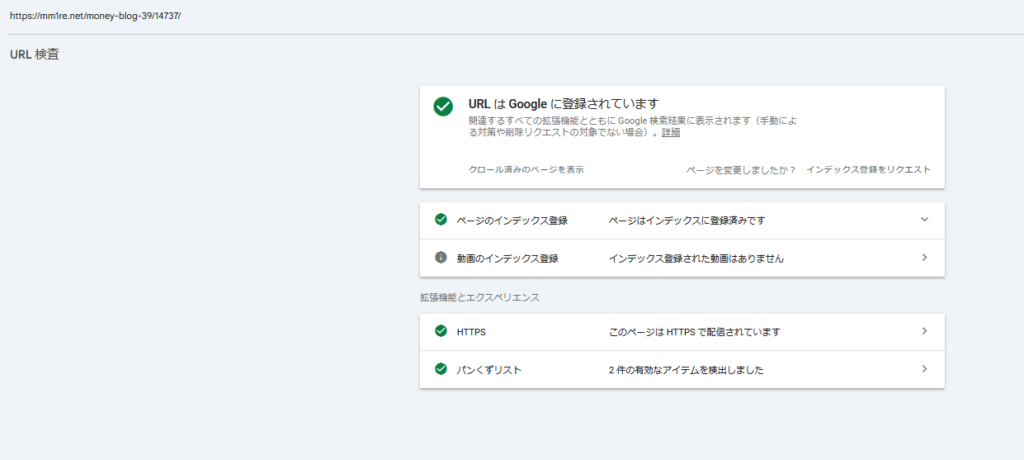This screenshot has width=1024, height=460.
Task: Open パンくずリスト details using the right chevron
Action: coord(924,369)
